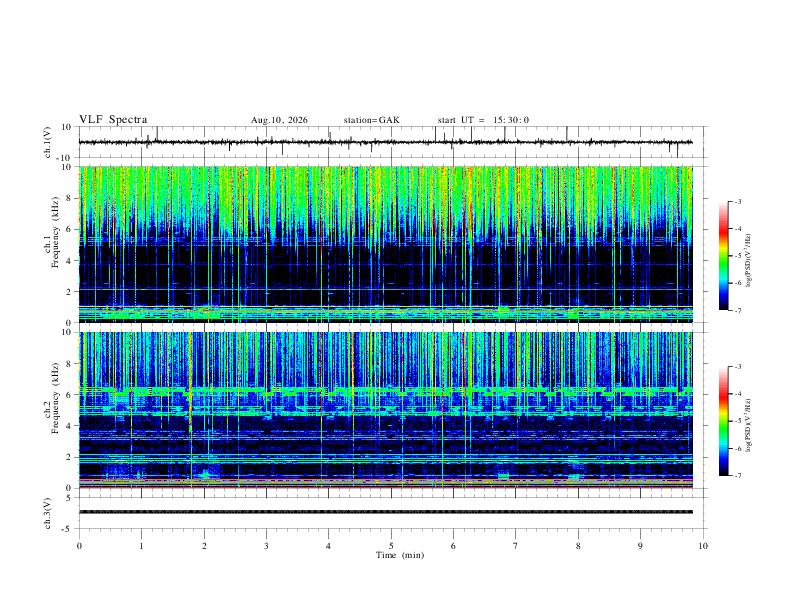This screenshot has width=792, height=612.
Task: Click the start UT 15:30:0 text
Action: point(483,120)
